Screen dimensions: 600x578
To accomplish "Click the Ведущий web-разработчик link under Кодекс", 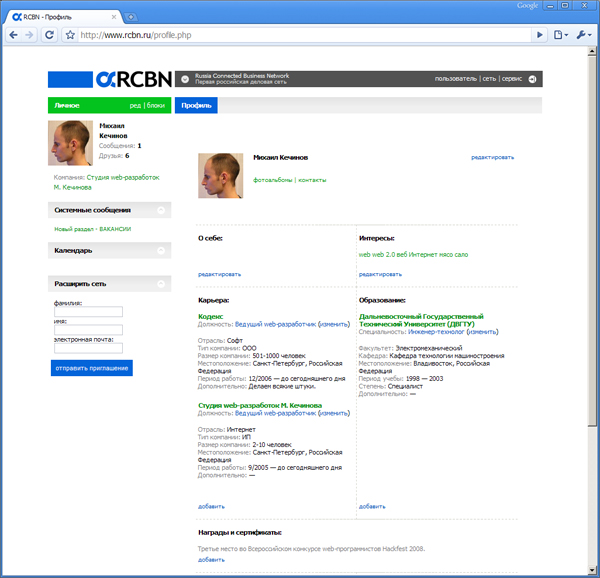I will (276, 324).
